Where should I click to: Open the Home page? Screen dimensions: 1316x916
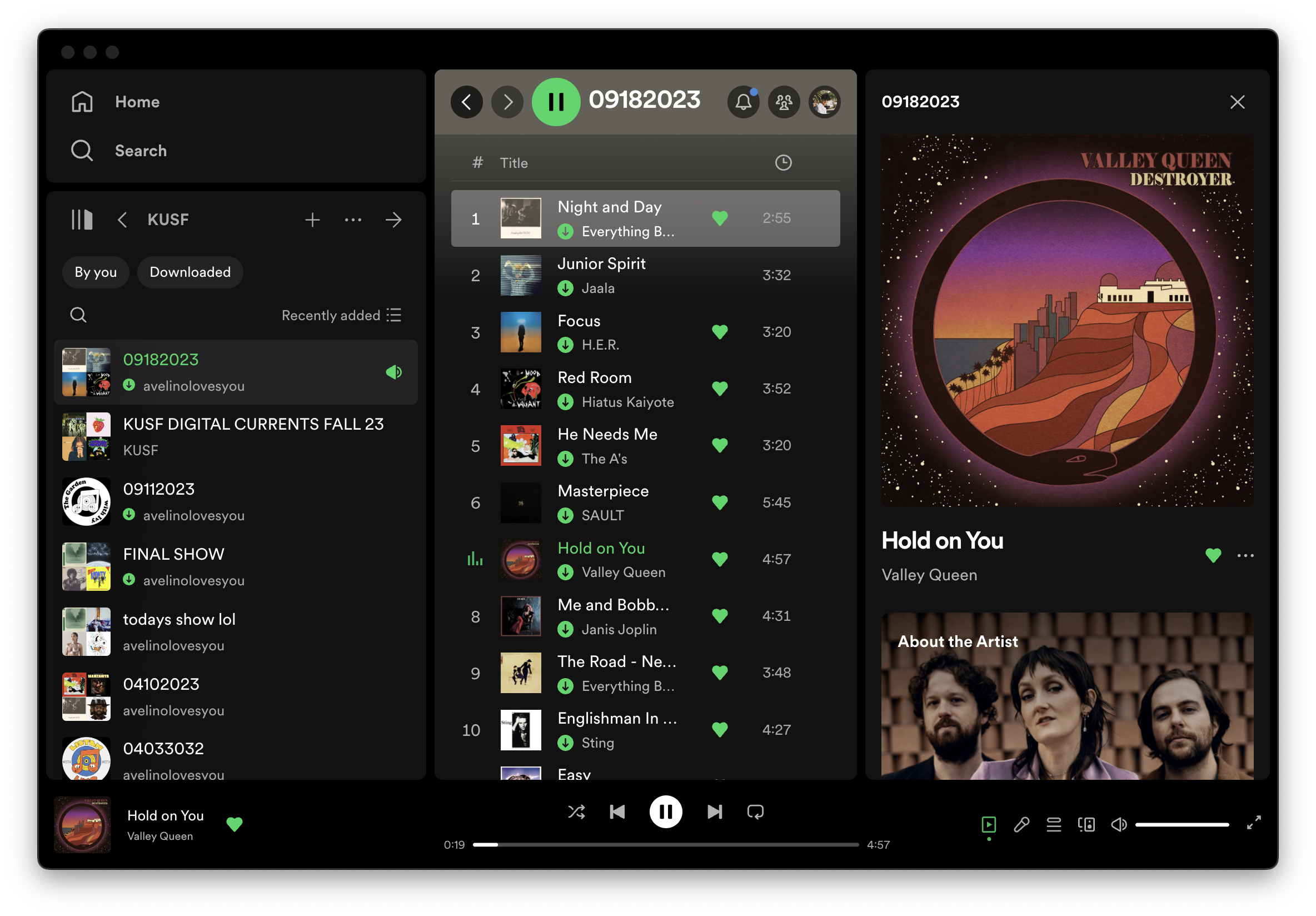click(115, 102)
